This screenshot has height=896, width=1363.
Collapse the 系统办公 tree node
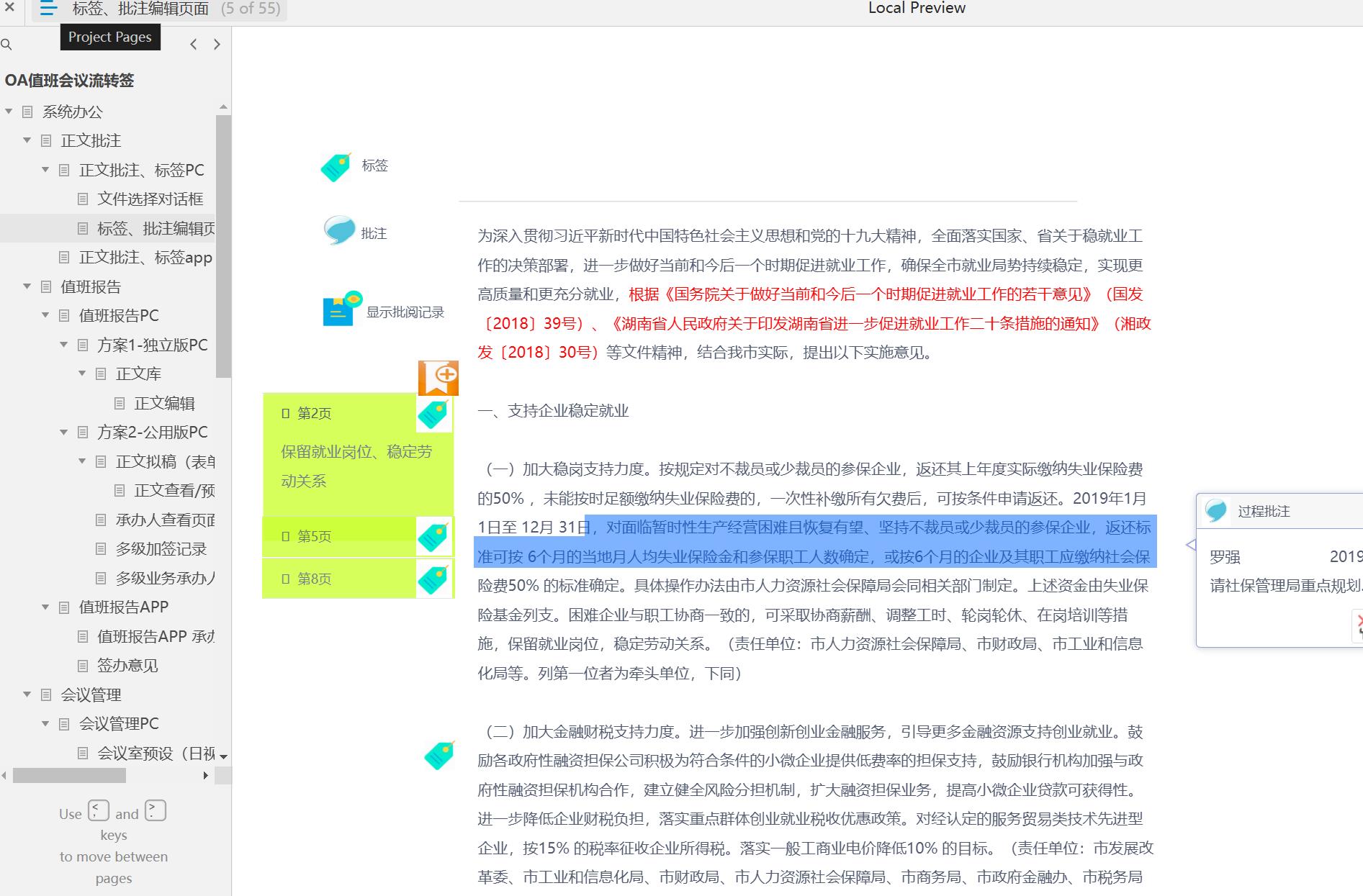coord(9,112)
